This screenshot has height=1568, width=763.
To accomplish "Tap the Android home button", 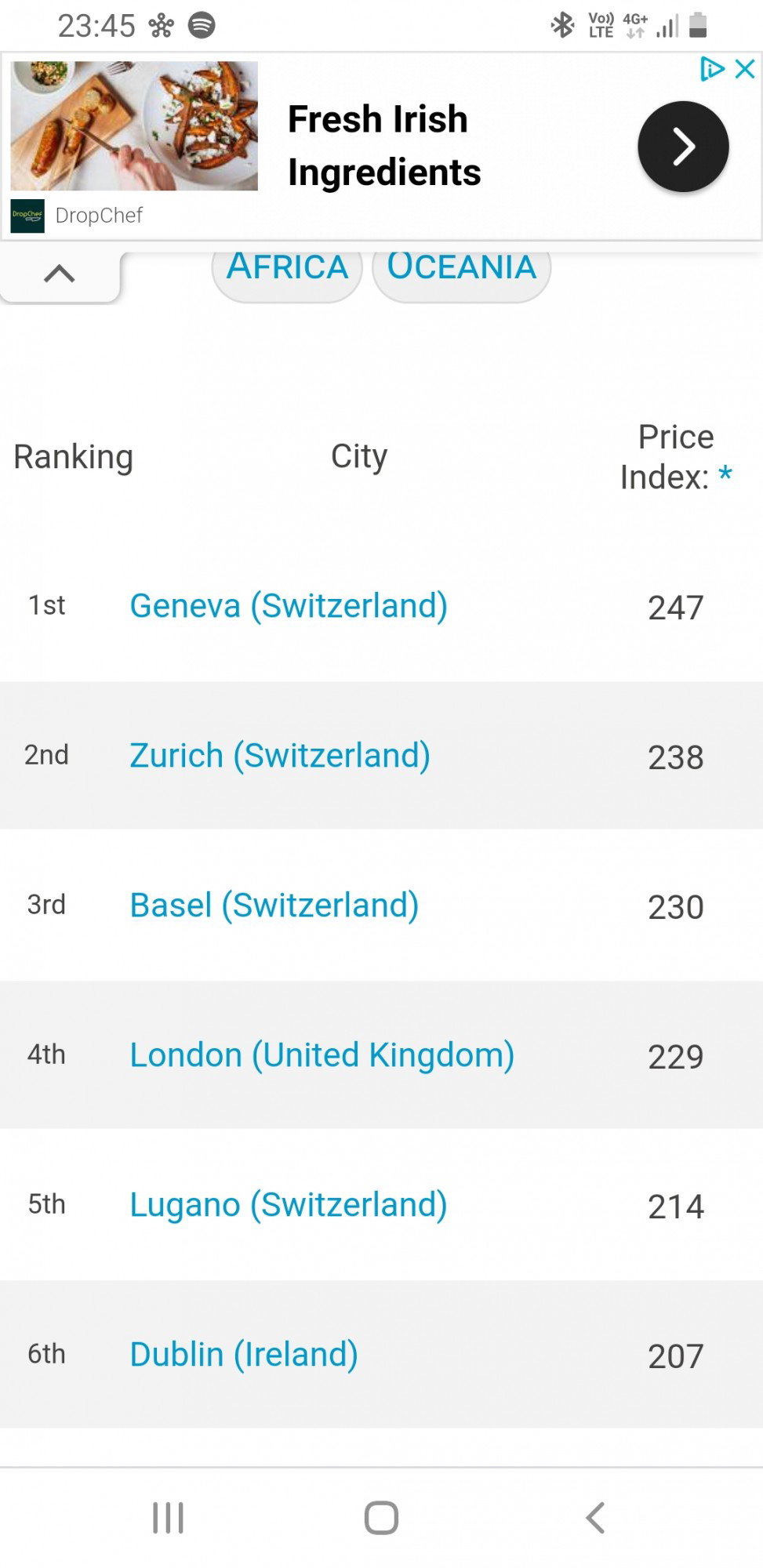I will (x=381, y=1518).
